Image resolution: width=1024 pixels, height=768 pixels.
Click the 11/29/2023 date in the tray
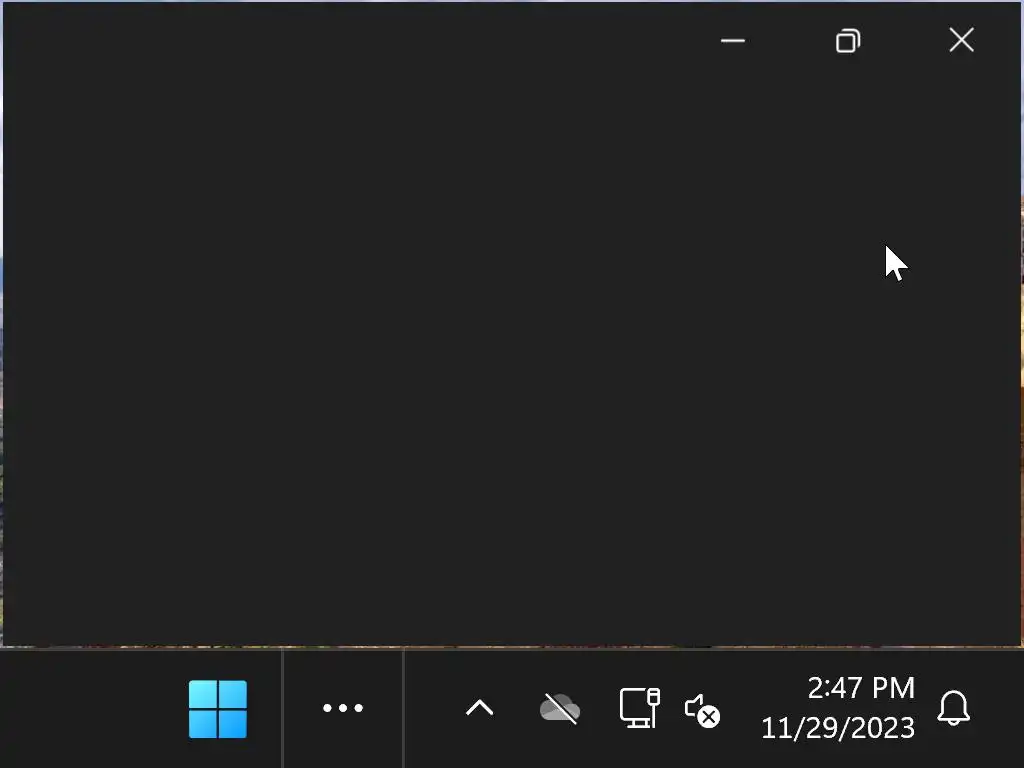[838, 728]
